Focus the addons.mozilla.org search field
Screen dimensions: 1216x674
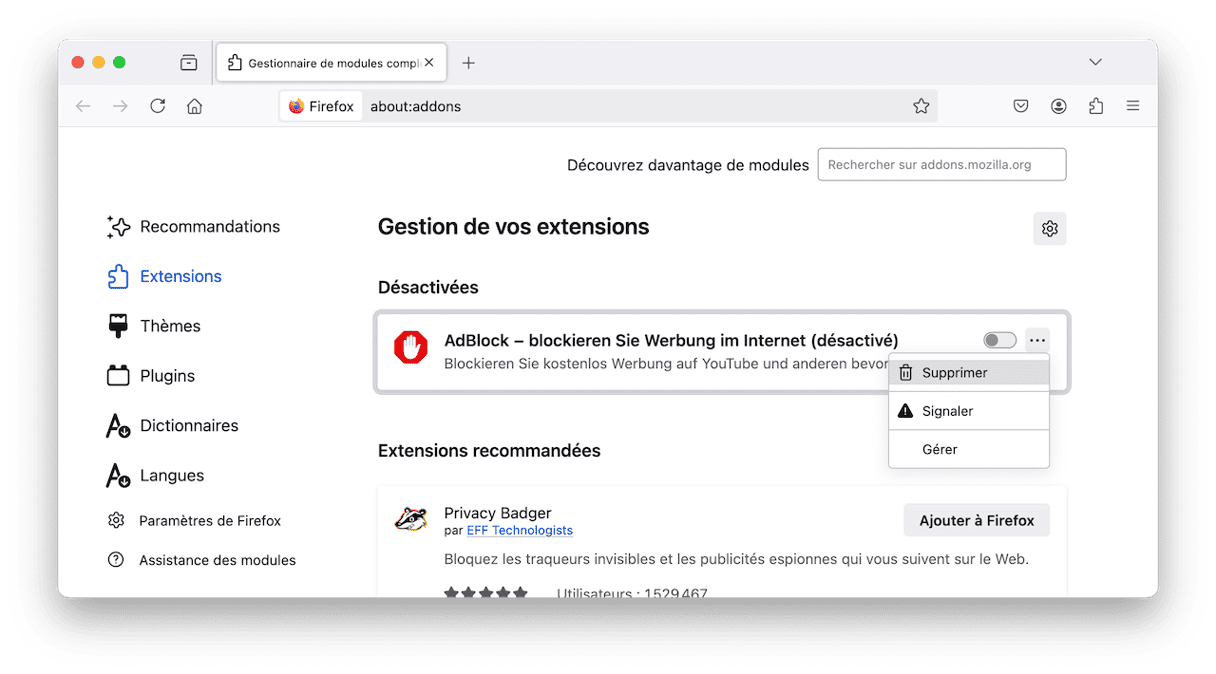tap(942, 165)
